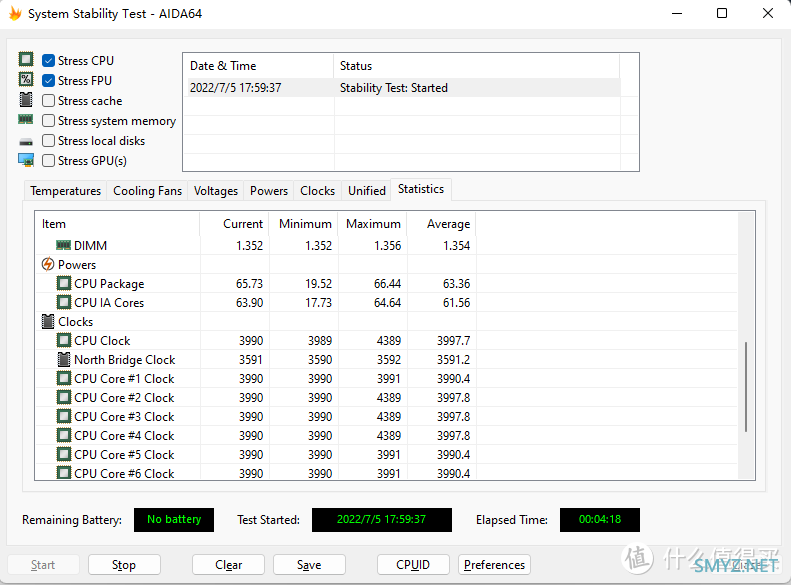The height and width of the screenshot is (585, 791).
Task: Click the disabled Start button
Action: click(x=43, y=564)
